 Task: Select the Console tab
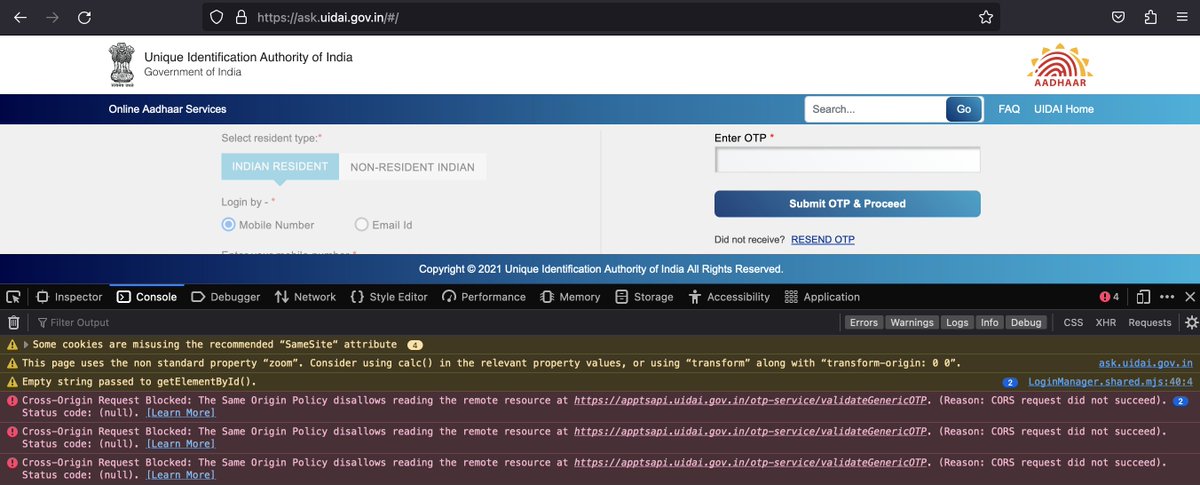pyautogui.click(x=147, y=297)
